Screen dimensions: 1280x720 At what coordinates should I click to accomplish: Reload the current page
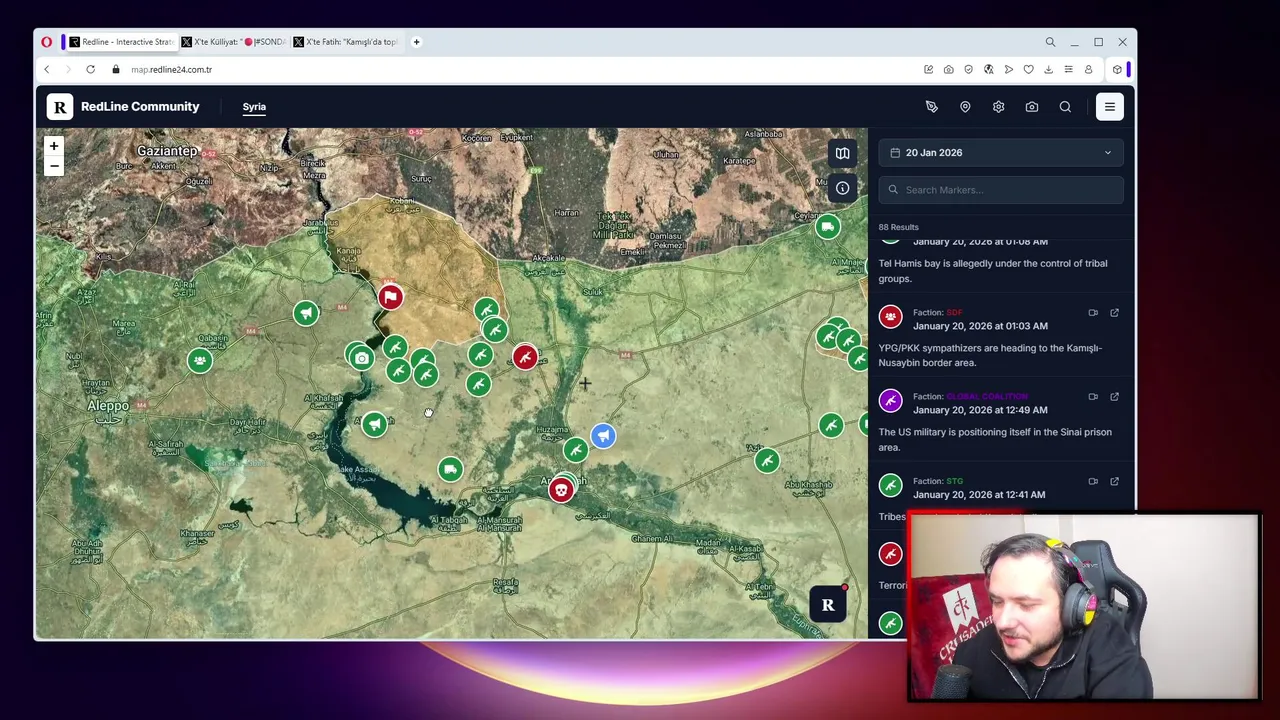tap(90, 69)
